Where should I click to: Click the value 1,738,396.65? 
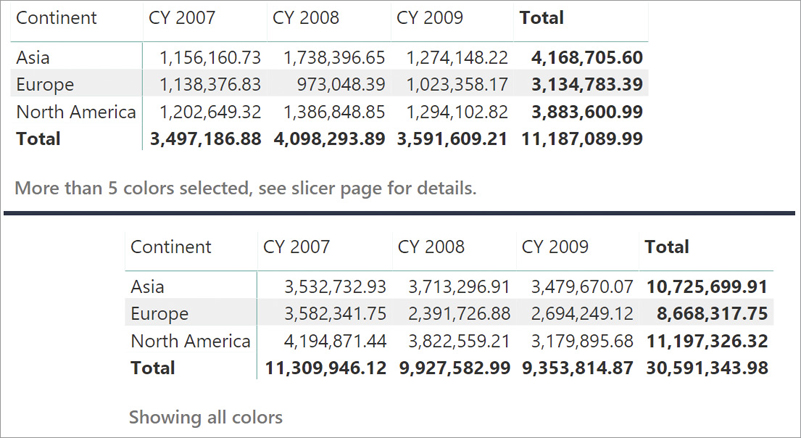tap(334, 57)
